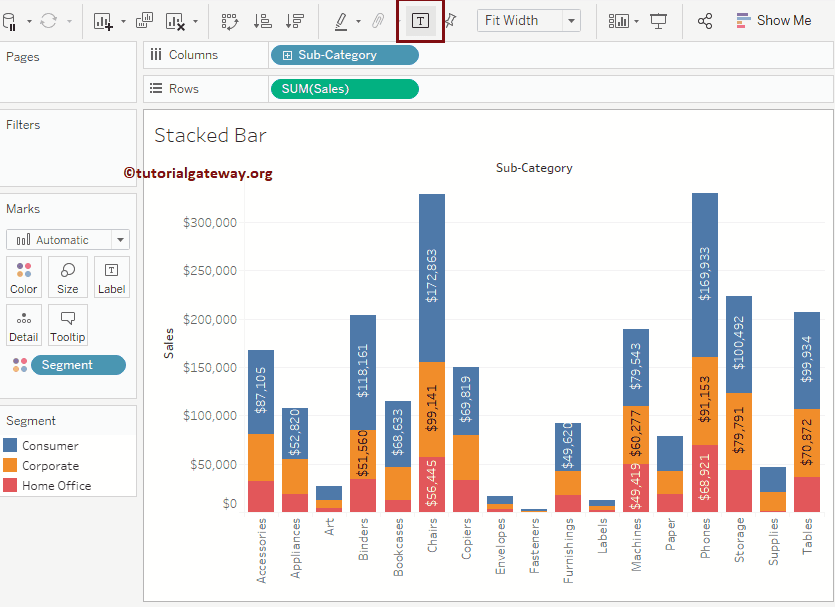Open the Show/Hide Cards dropdown arrow
Screen dimensions: 835x607
pyautogui.click(x=636, y=22)
